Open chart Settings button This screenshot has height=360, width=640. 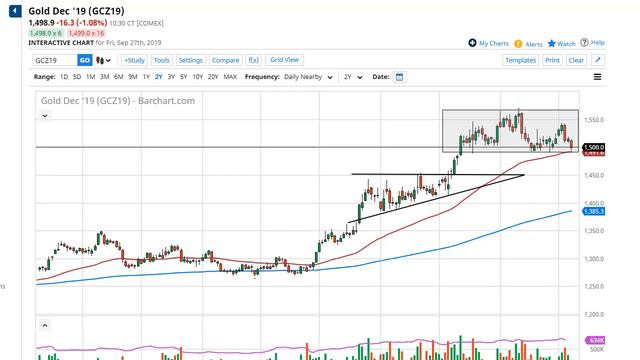[191, 60]
